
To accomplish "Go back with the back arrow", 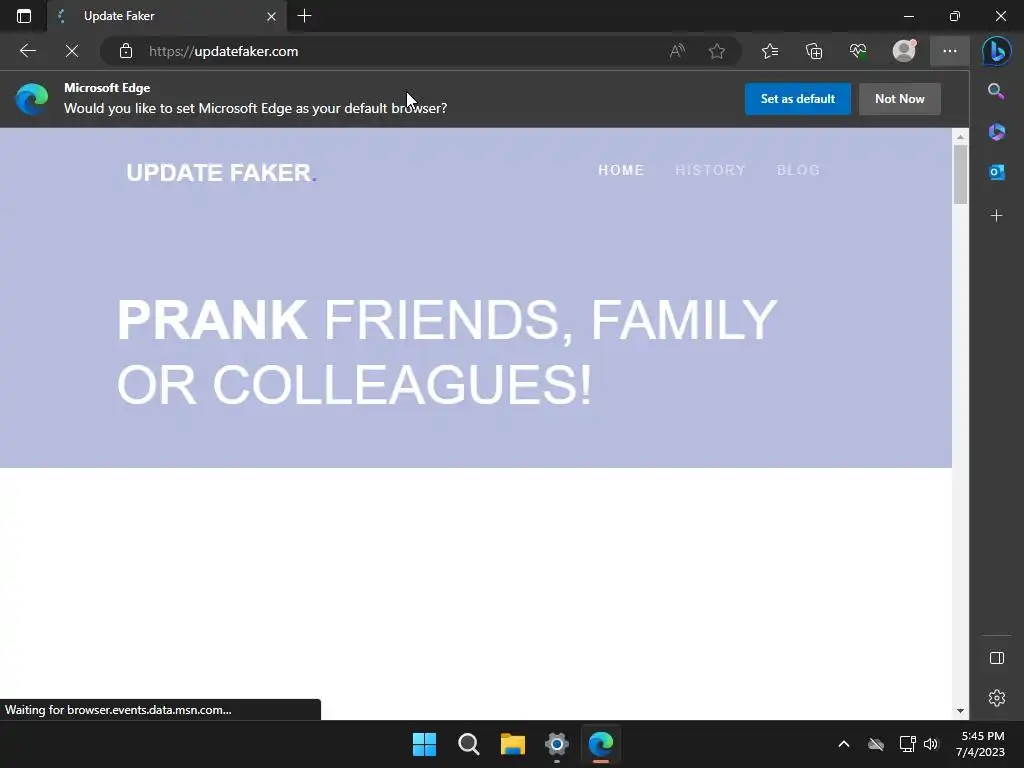I will [x=27, y=51].
